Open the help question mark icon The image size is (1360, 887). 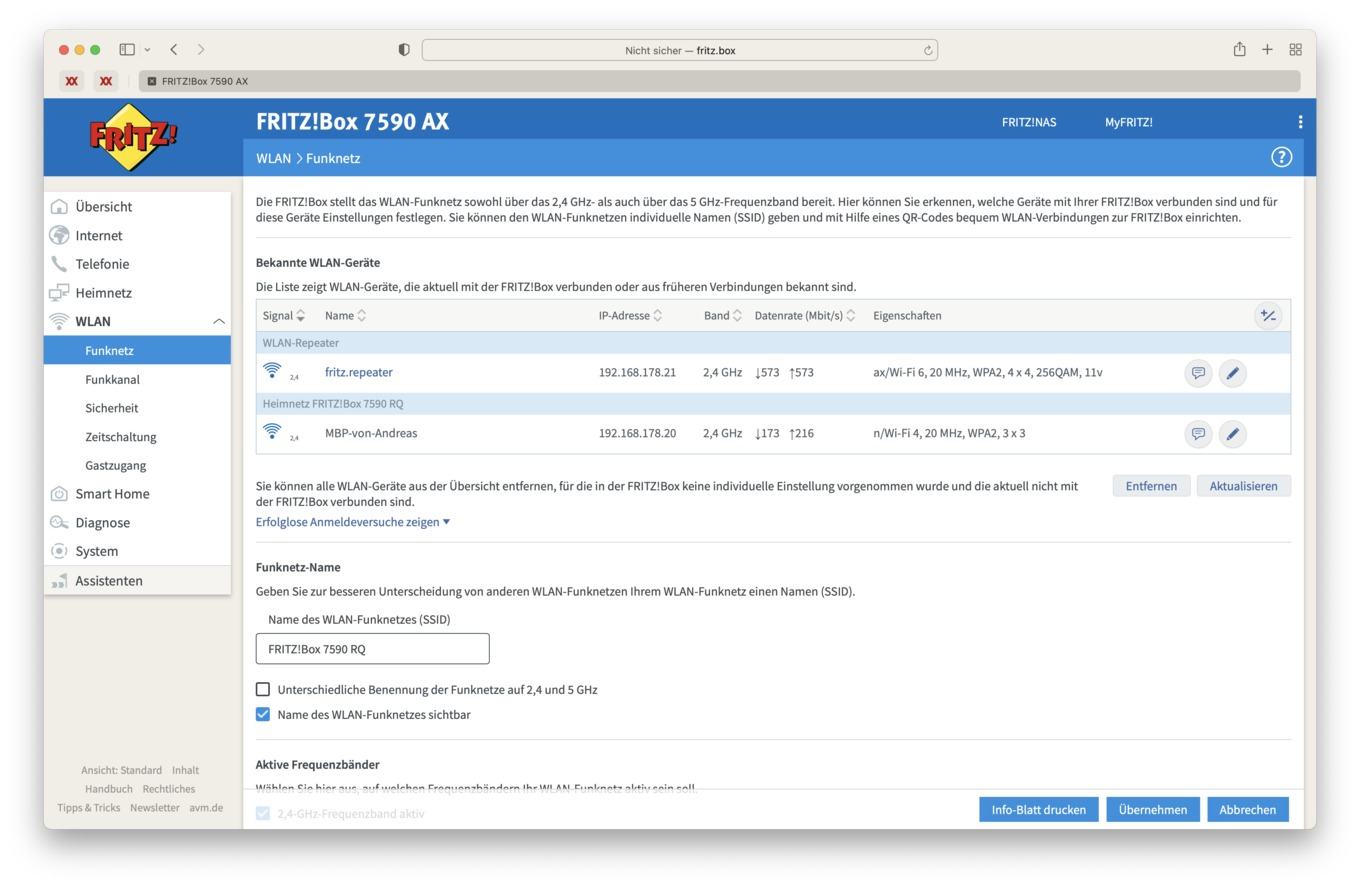(x=1281, y=157)
